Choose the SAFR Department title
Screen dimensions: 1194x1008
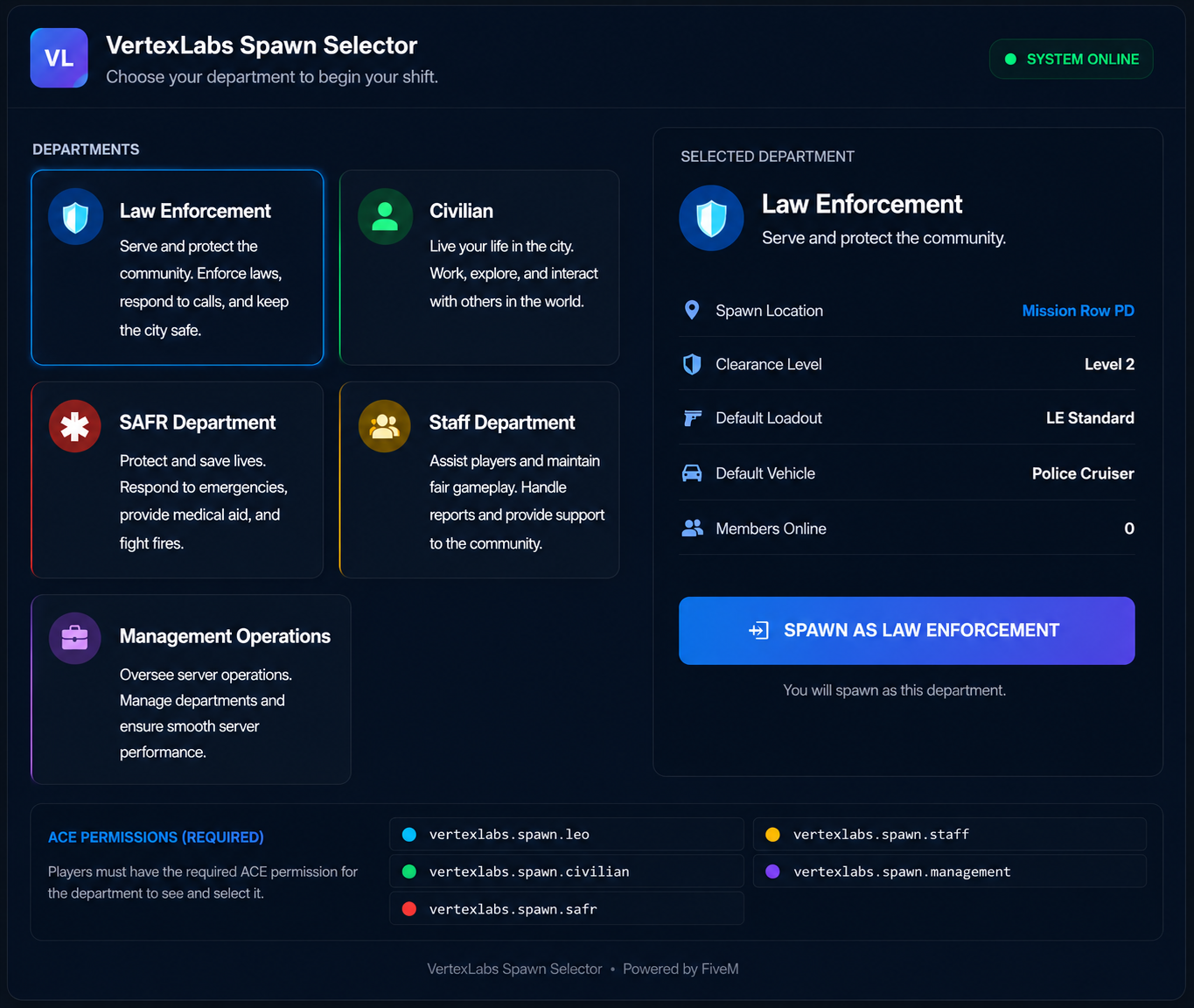(198, 423)
